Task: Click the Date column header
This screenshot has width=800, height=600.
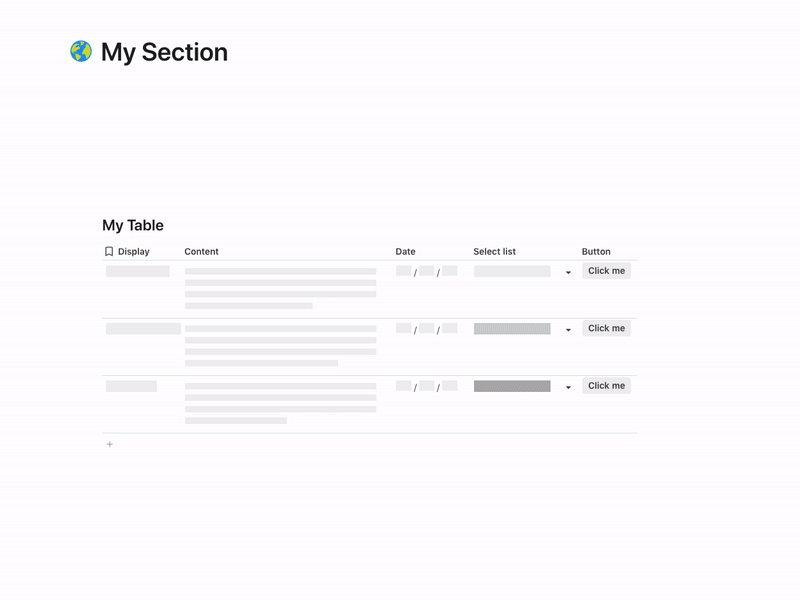Action: (406, 251)
